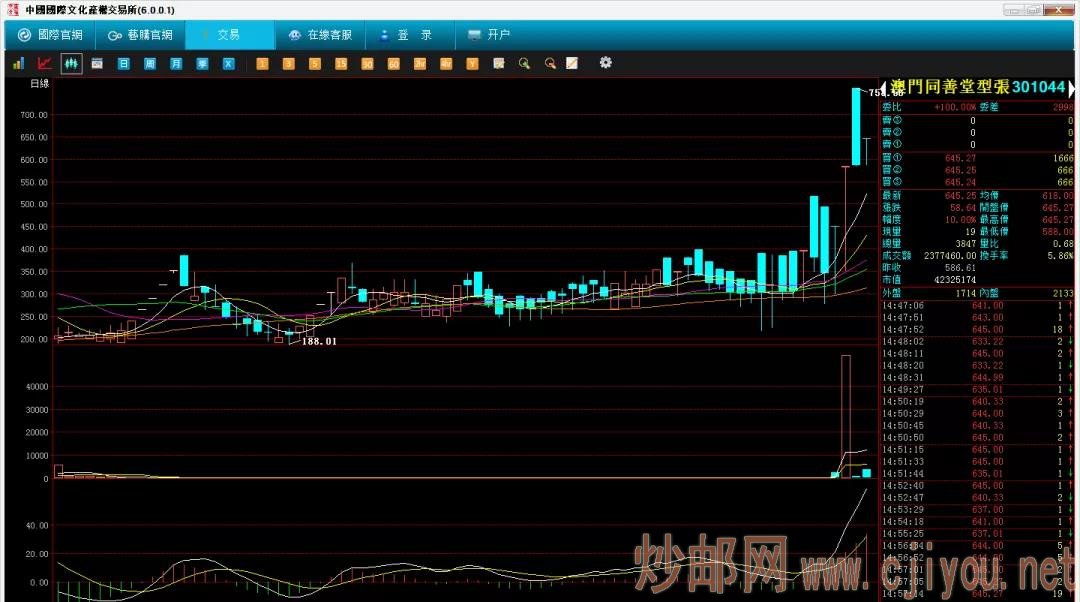Screen dimensions: 1080x602
Task: Click the orange Y period icon
Action: (472, 63)
